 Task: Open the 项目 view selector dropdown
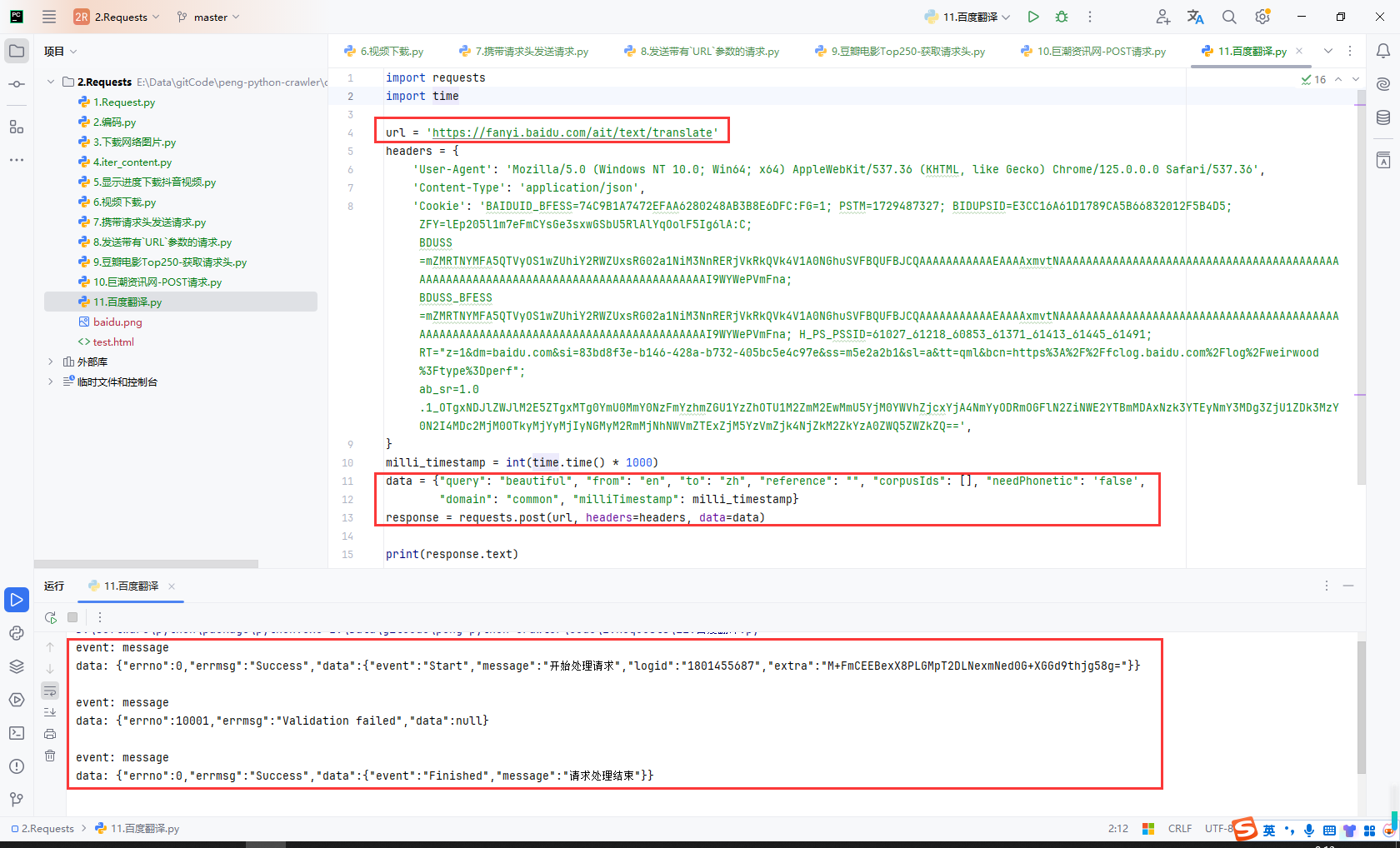point(61,51)
